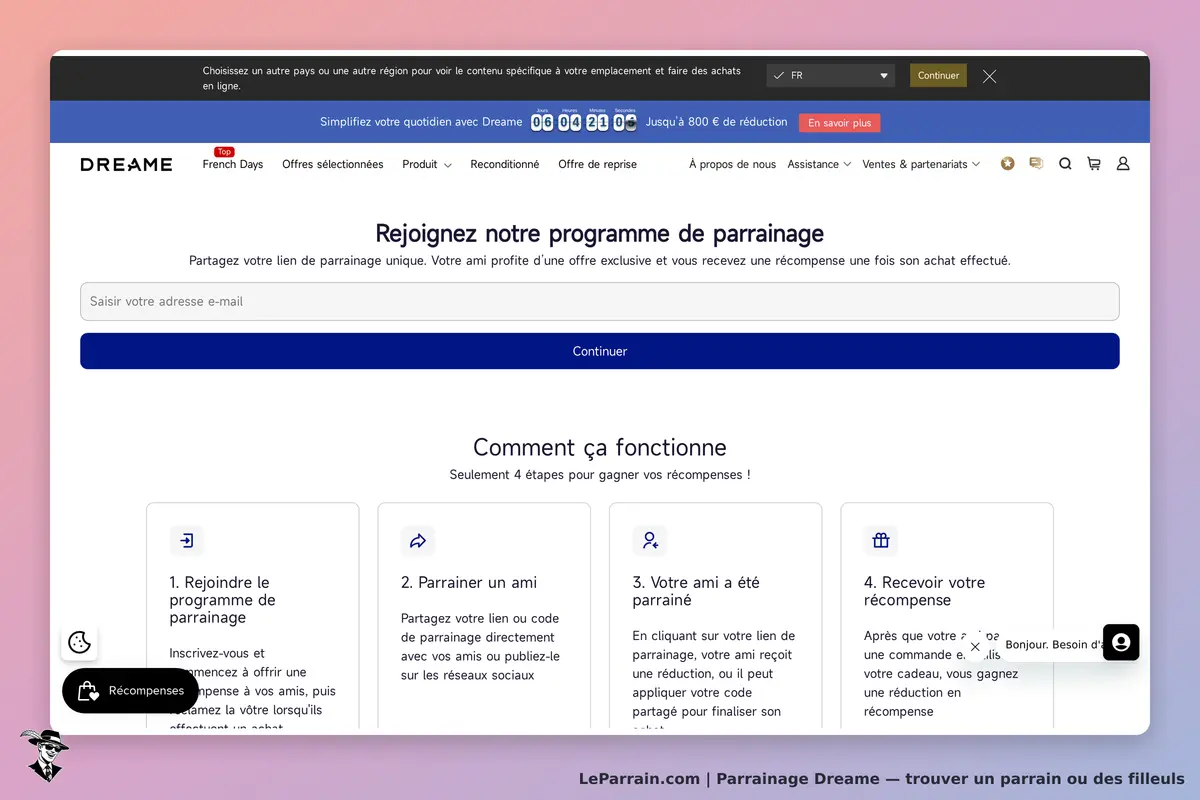This screenshot has width=1200, height=800.
Task: Open the user account icon
Action: 1123,164
